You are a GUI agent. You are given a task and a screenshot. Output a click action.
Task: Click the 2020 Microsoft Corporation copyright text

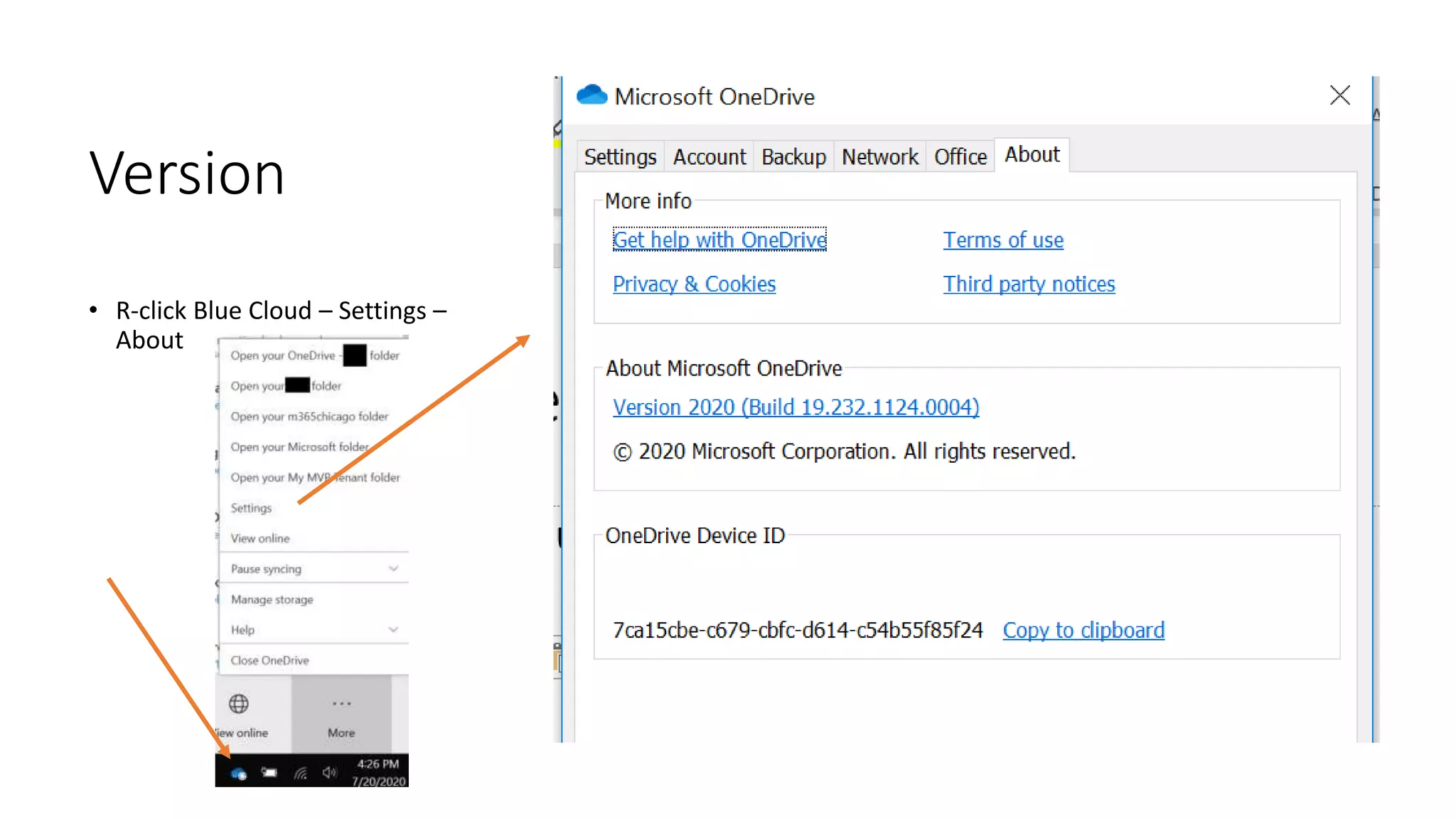pyautogui.click(x=845, y=452)
